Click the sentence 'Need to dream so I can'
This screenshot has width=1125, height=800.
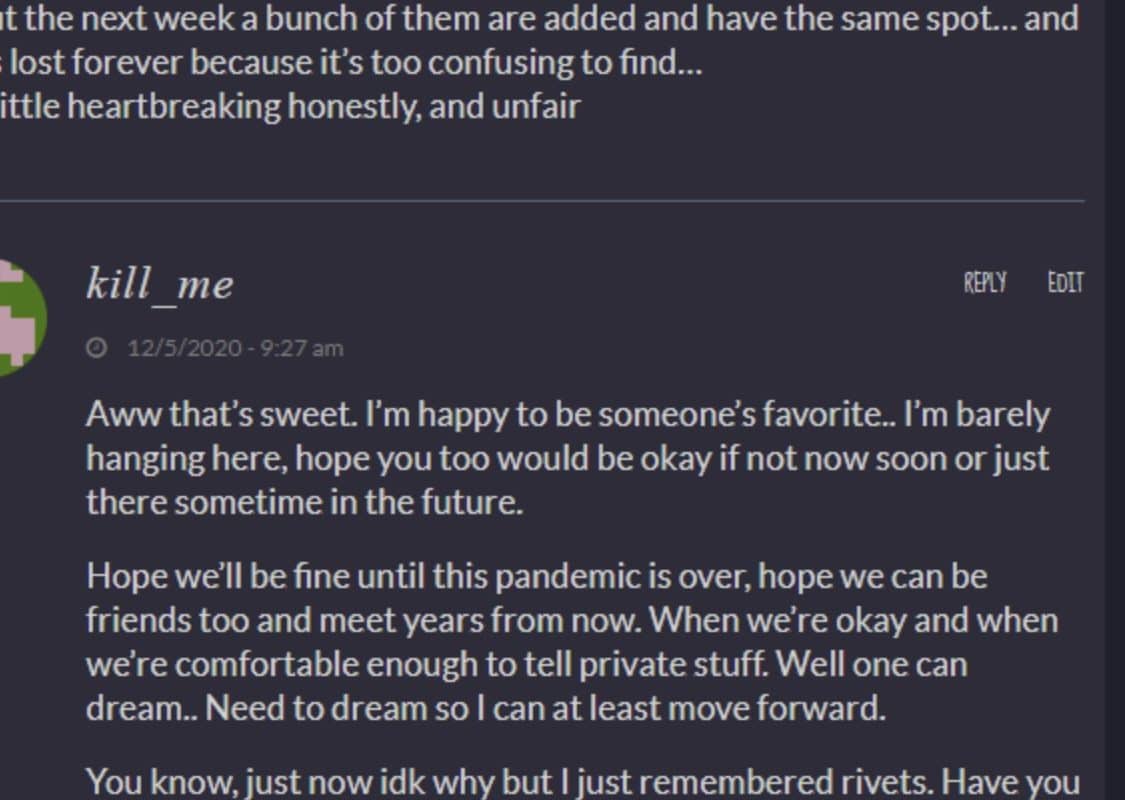546,707
